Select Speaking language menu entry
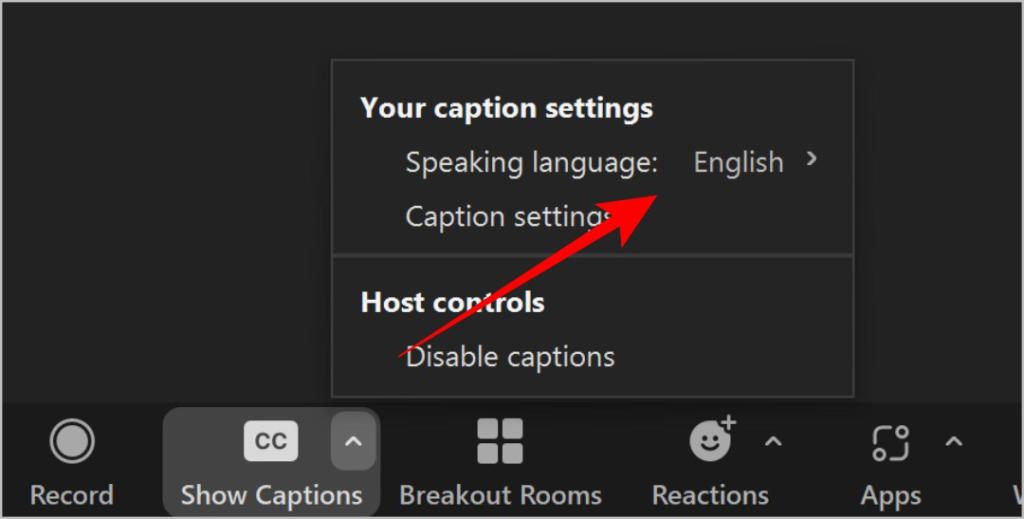 [593, 161]
